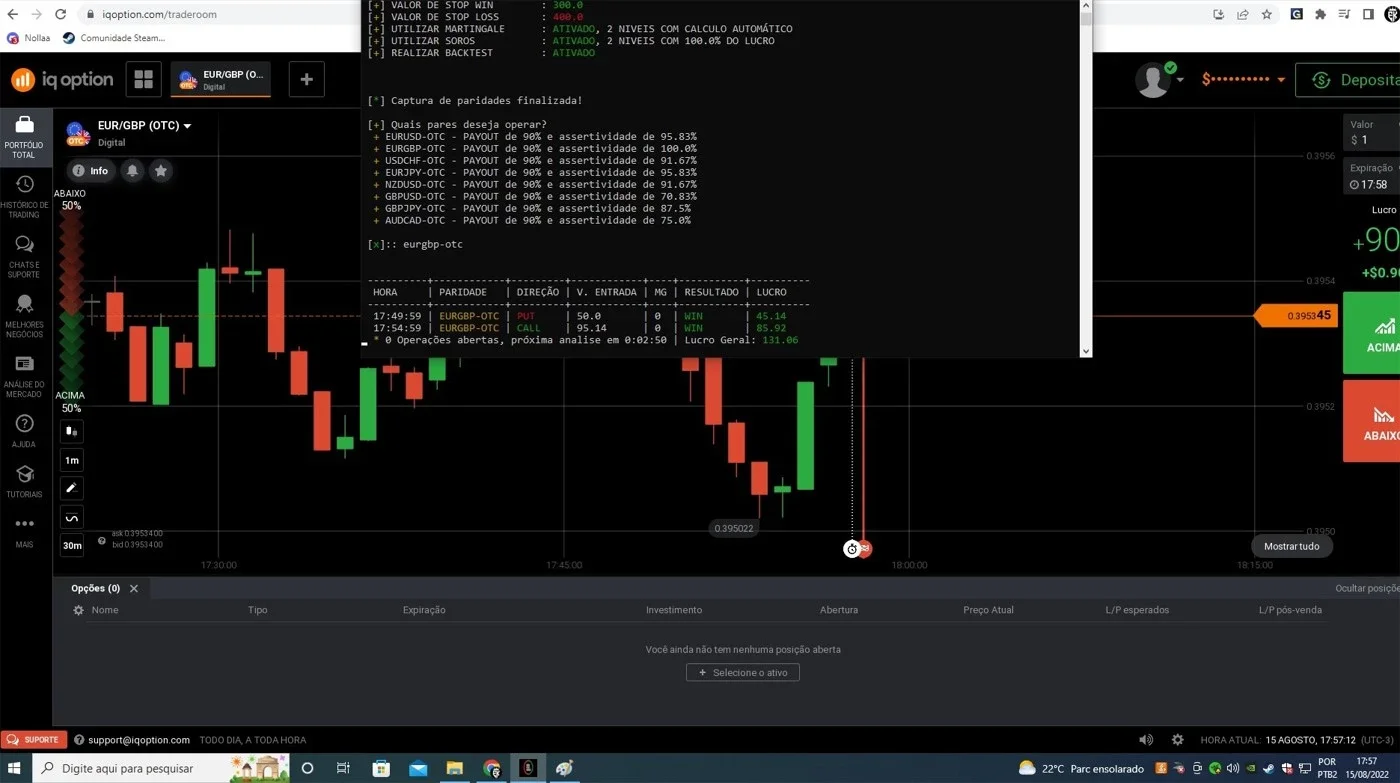Viewport: 1400px width, 783px height.
Task: Open Tutoriais in the sidebar
Action: [x=24, y=481]
